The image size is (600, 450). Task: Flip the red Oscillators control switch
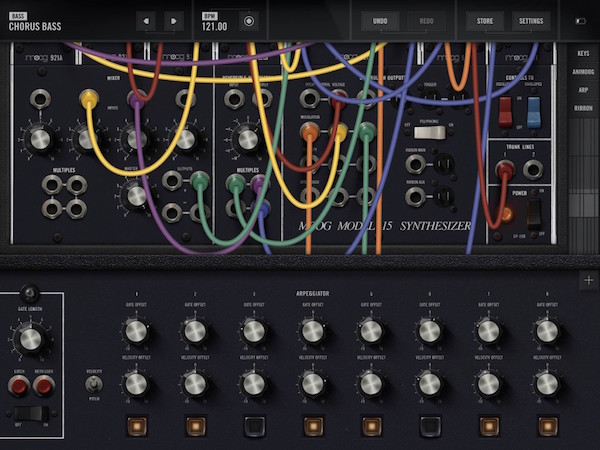[x=505, y=112]
